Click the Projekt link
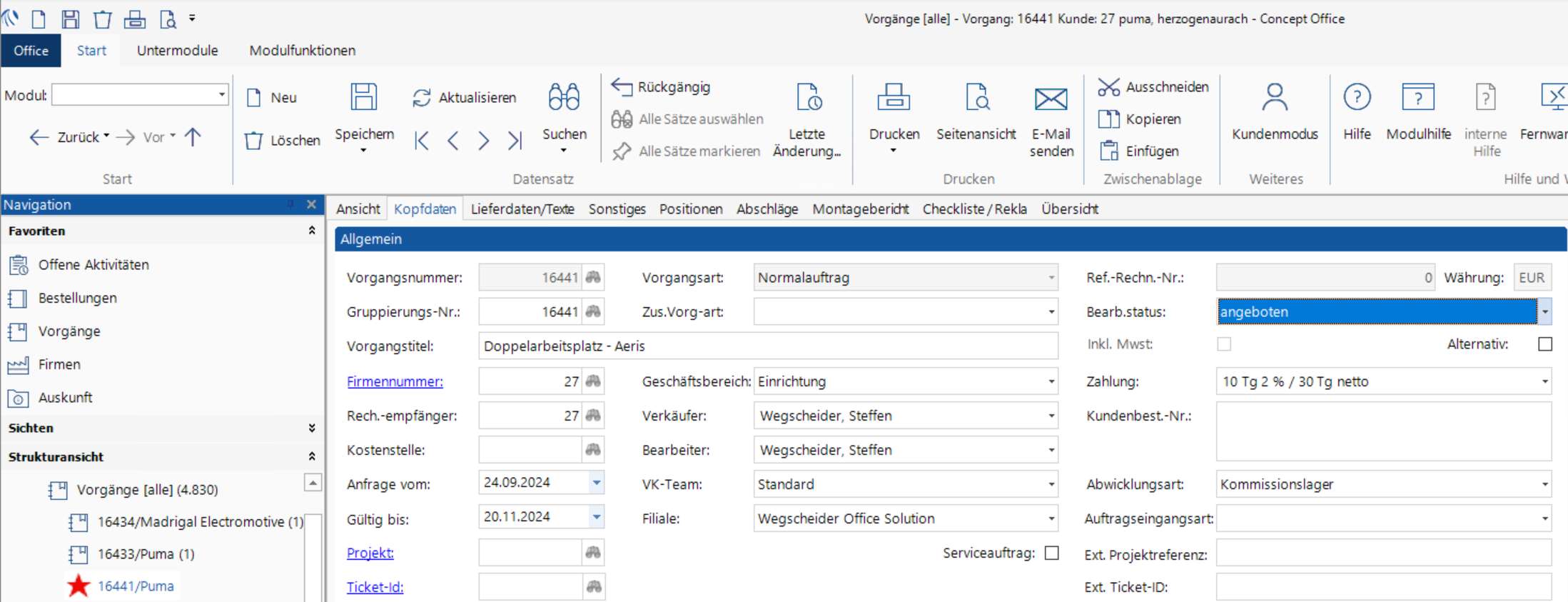The width and height of the screenshot is (1568, 602). tap(370, 553)
